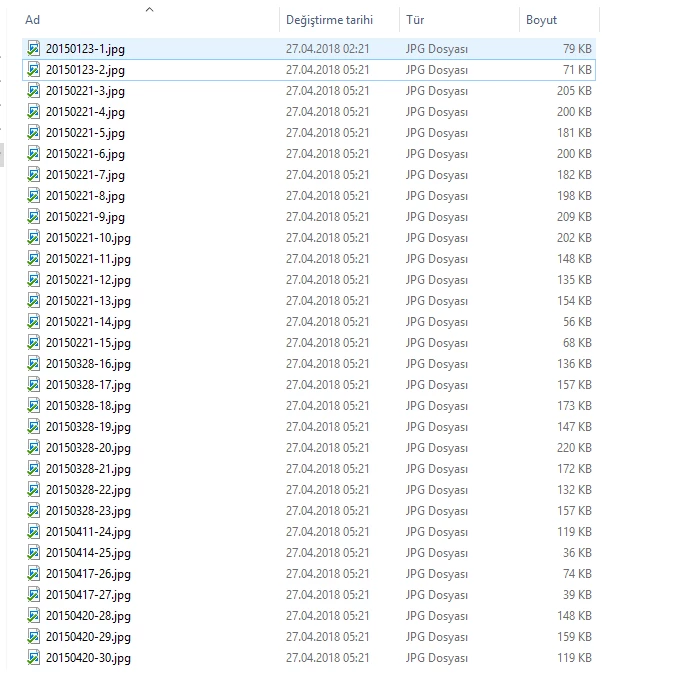Click the 136 KB size cell

[x=574, y=364]
